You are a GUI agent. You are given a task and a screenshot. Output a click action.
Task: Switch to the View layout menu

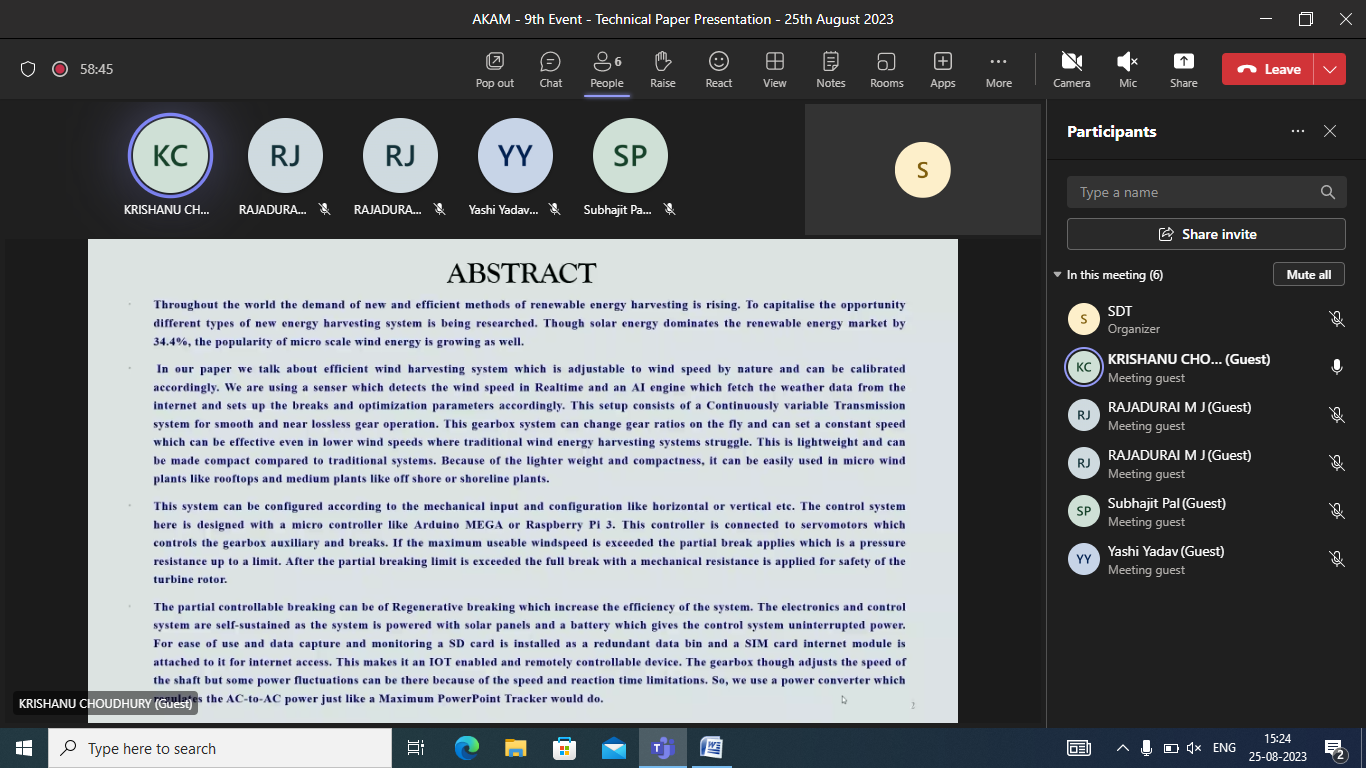point(774,69)
